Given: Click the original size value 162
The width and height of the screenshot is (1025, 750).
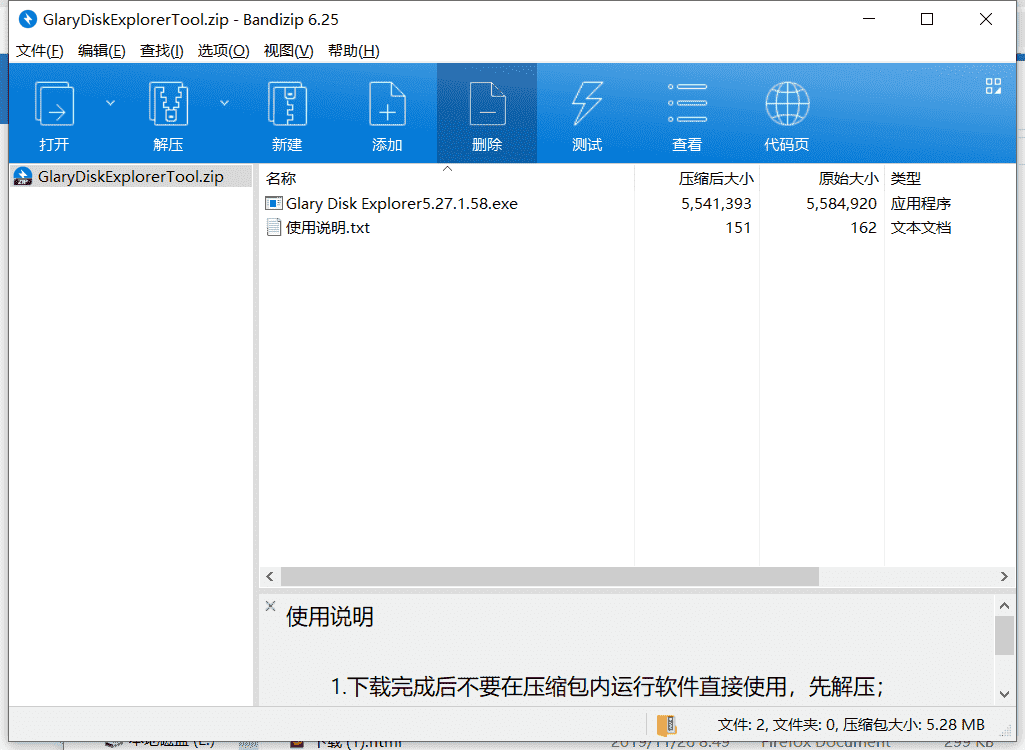Looking at the screenshot, I should point(863,228).
